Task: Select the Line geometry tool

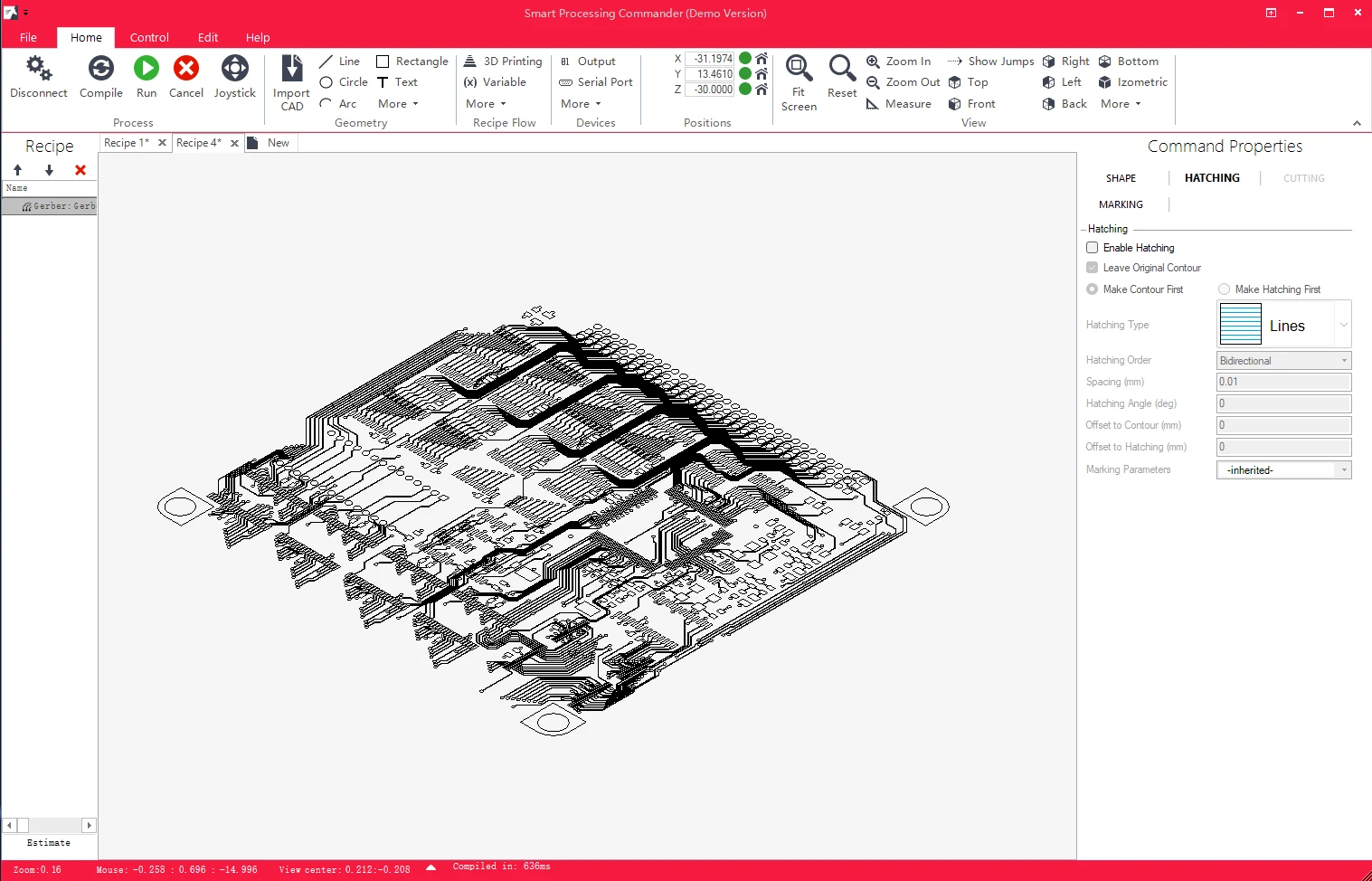Action: coord(340,62)
